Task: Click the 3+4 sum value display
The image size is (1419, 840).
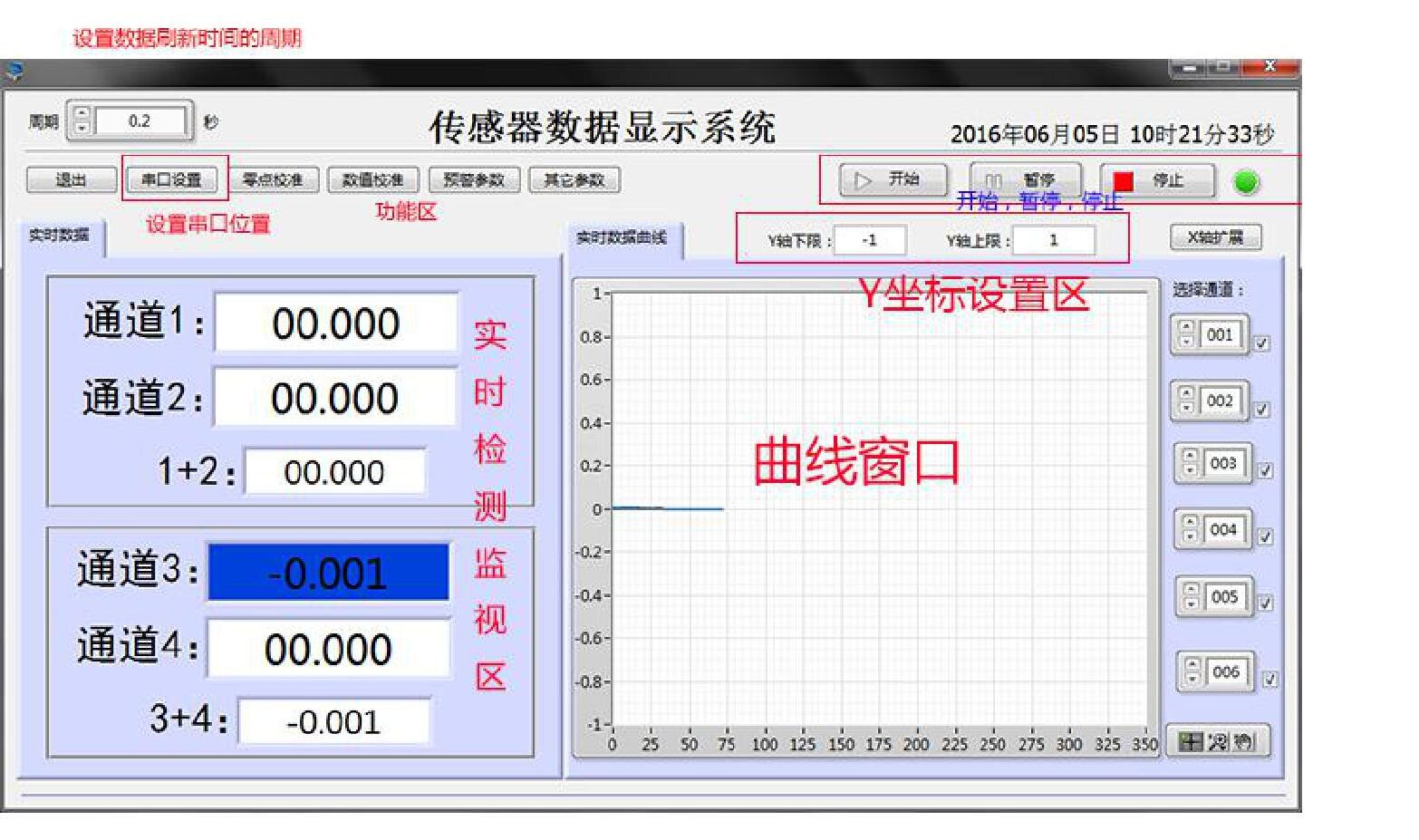Action: [333, 721]
